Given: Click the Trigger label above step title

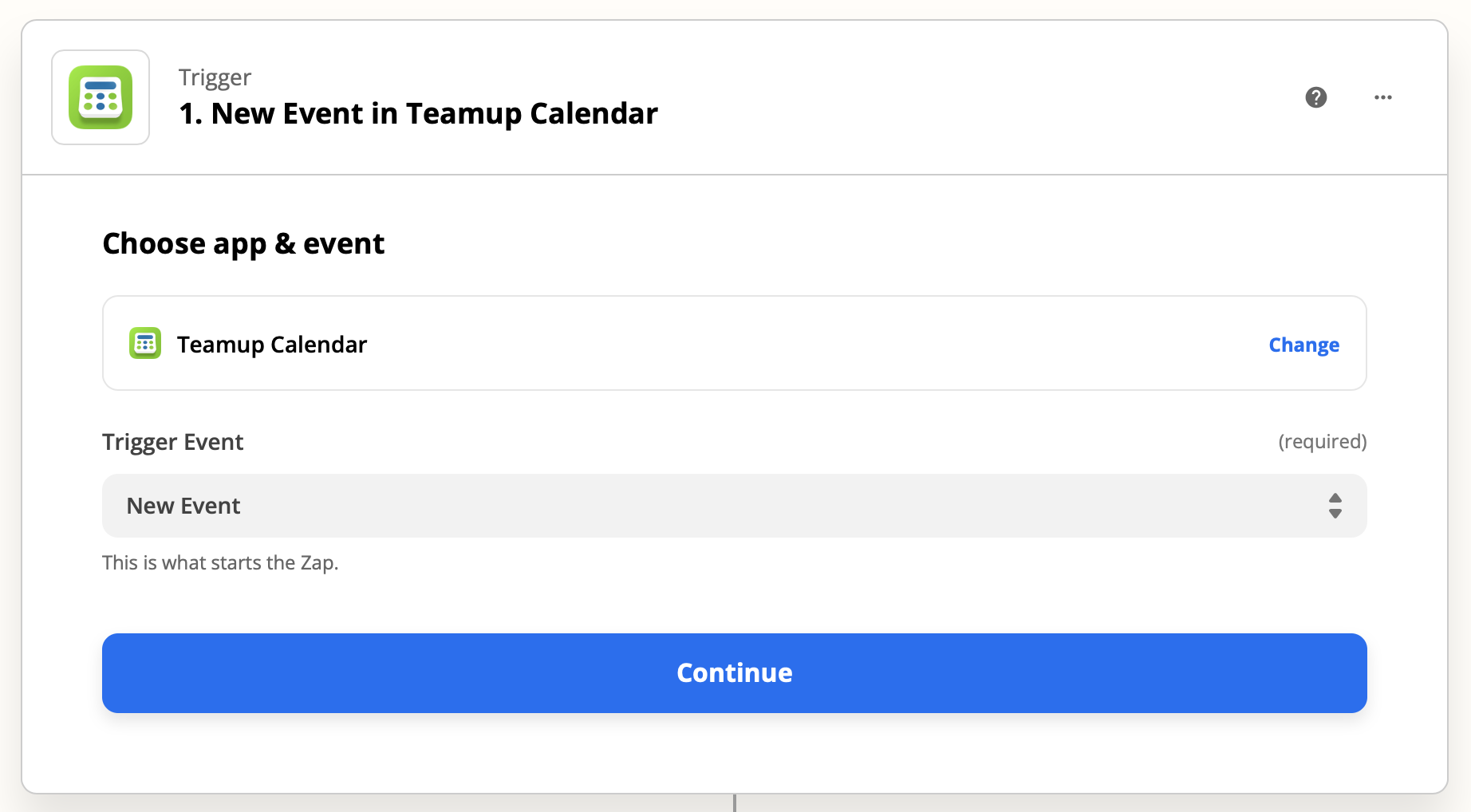Looking at the screenshot, I should (215, 77).
